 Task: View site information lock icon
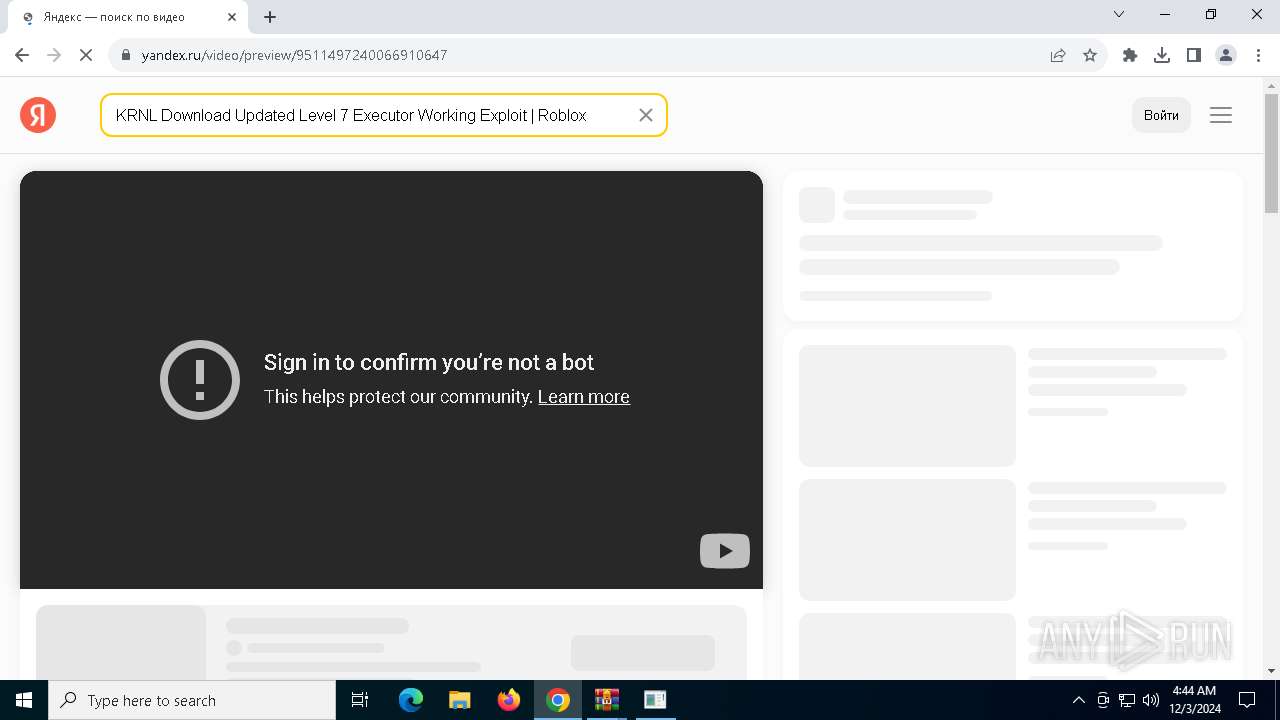point(126,55)
